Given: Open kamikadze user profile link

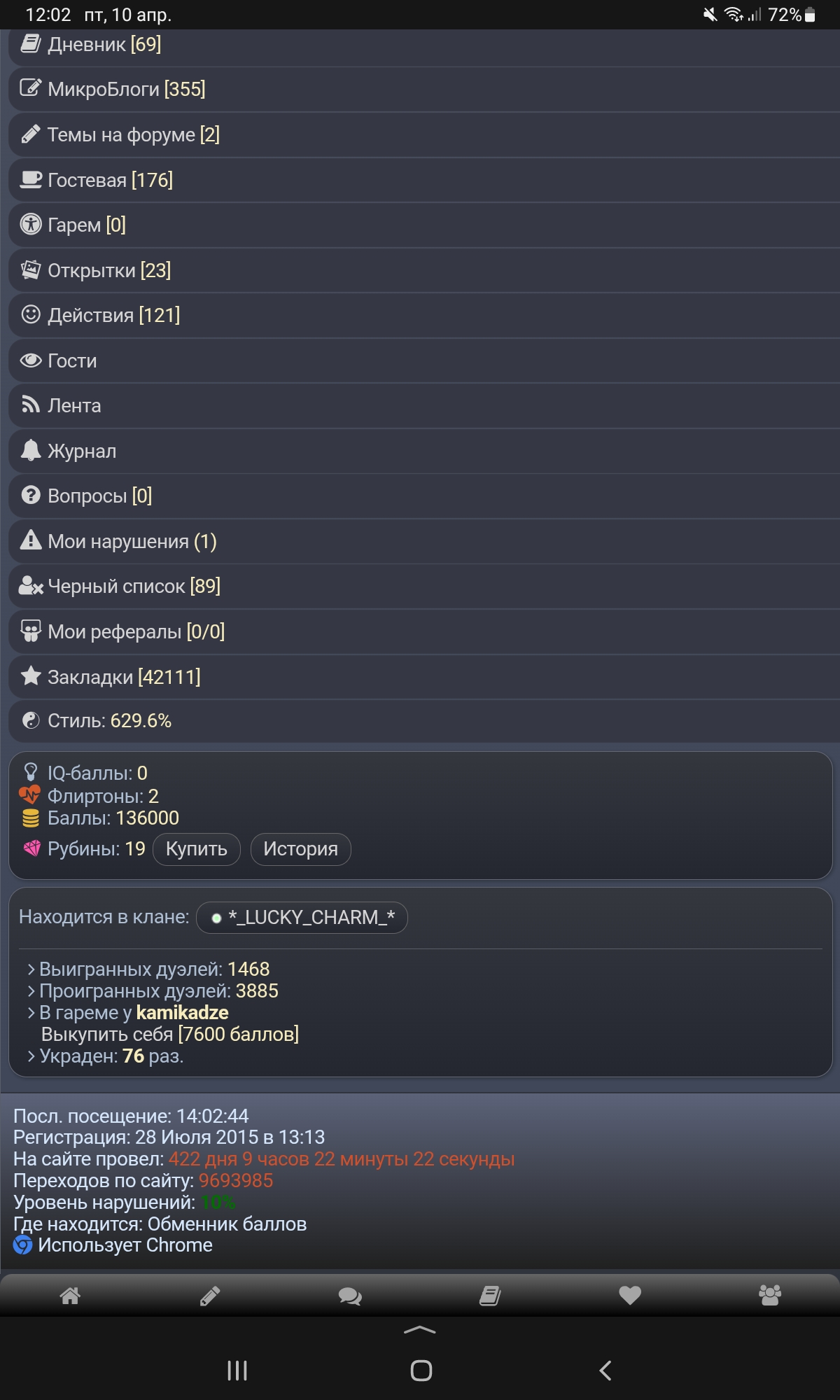Looking at the screenshot, I should coord(182,1012).
